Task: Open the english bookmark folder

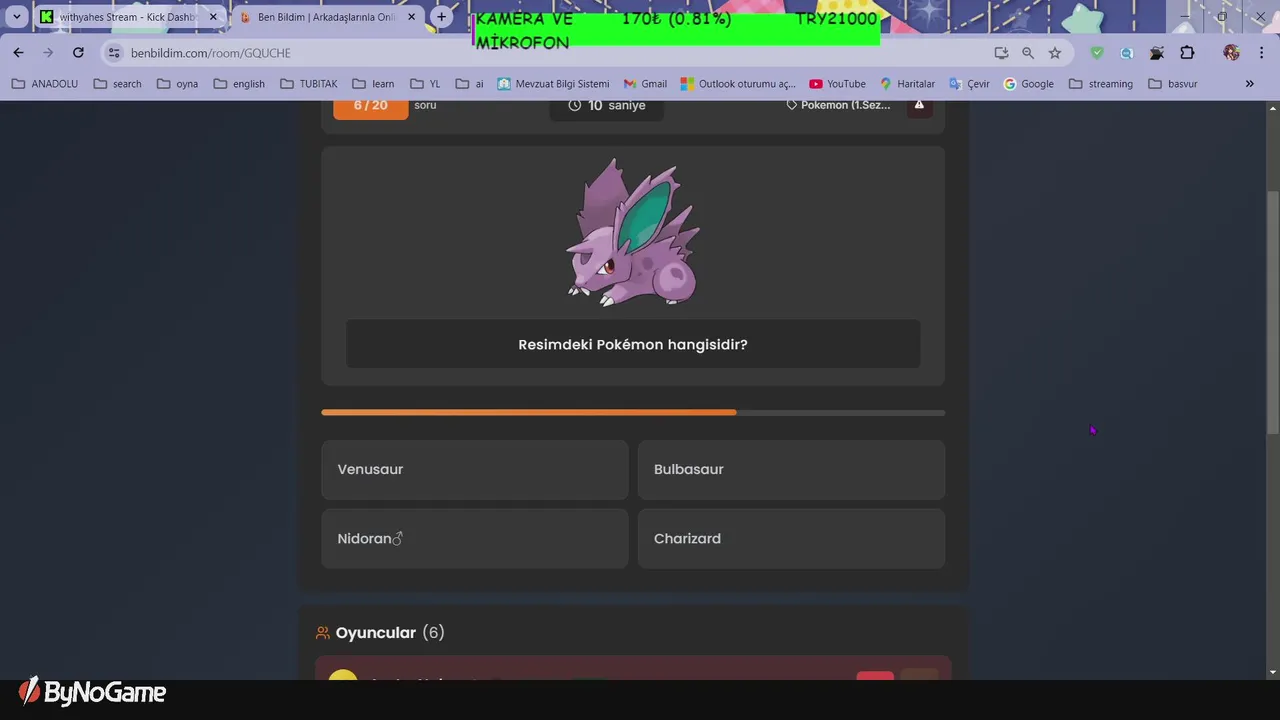Action: 239,84
